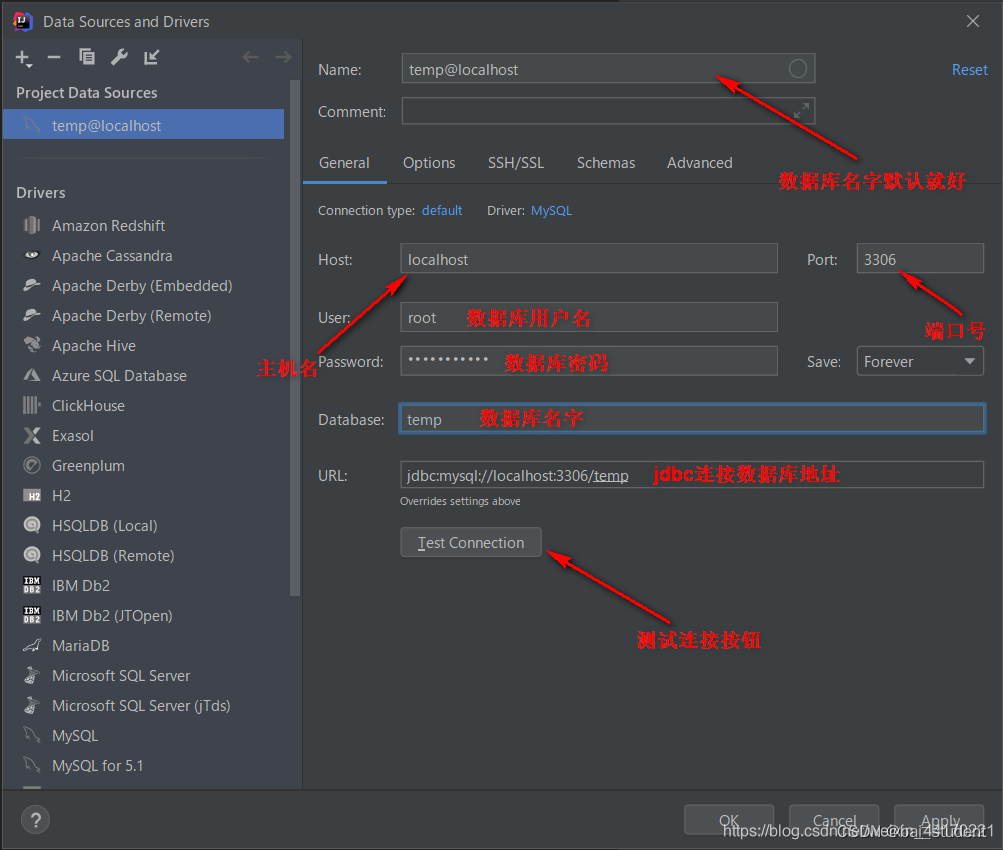The image size is (1003, 850).
Task: Select Apache Hive driver
Action: click(x=93, y=346)
